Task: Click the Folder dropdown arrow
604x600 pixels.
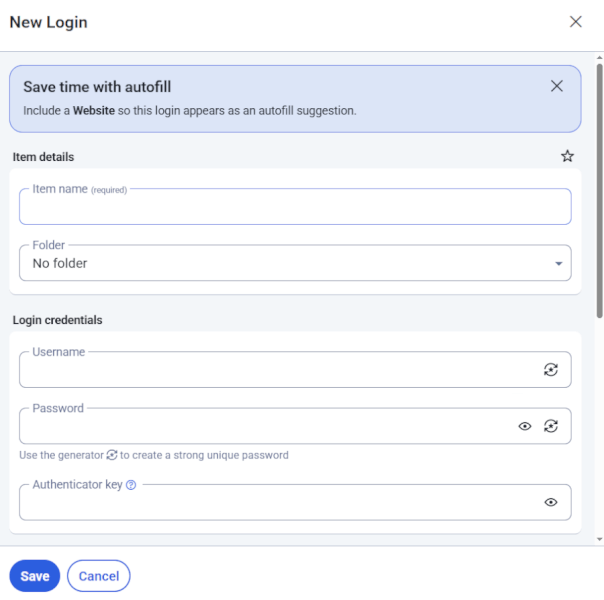Action: [x=559, y=264]
